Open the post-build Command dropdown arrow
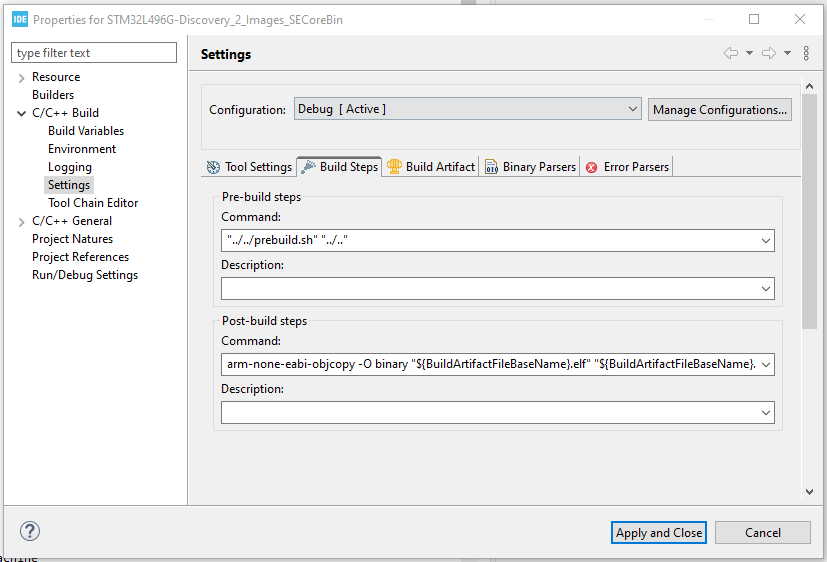 click(766, 365)
